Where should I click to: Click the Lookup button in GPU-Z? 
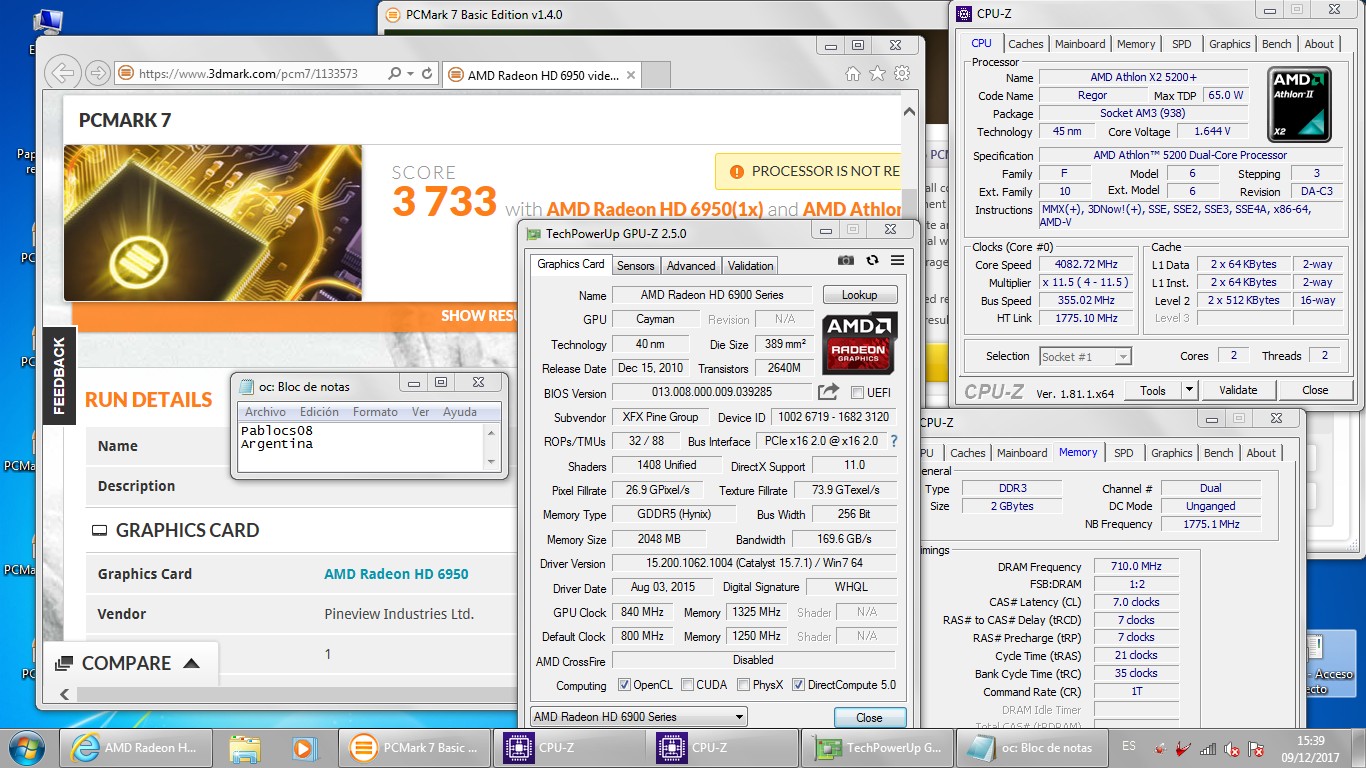860,295
